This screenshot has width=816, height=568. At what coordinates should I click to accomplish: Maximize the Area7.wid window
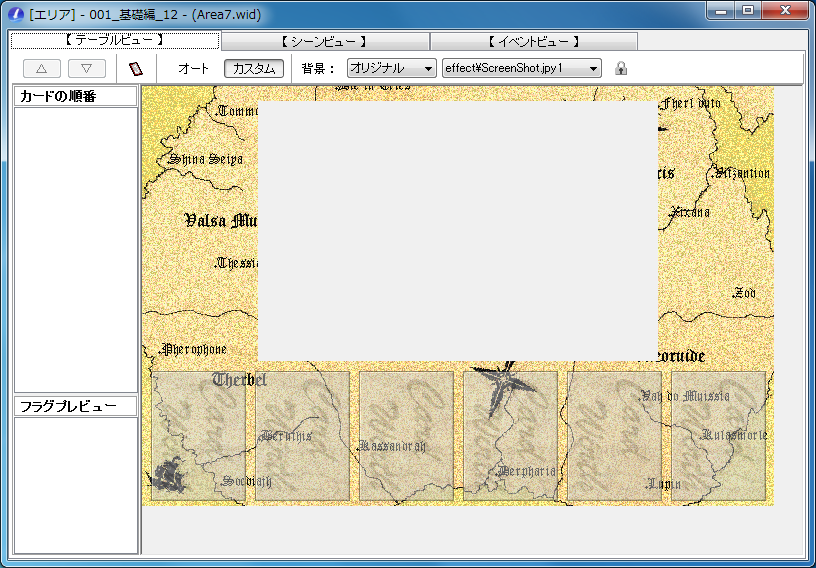748,10
